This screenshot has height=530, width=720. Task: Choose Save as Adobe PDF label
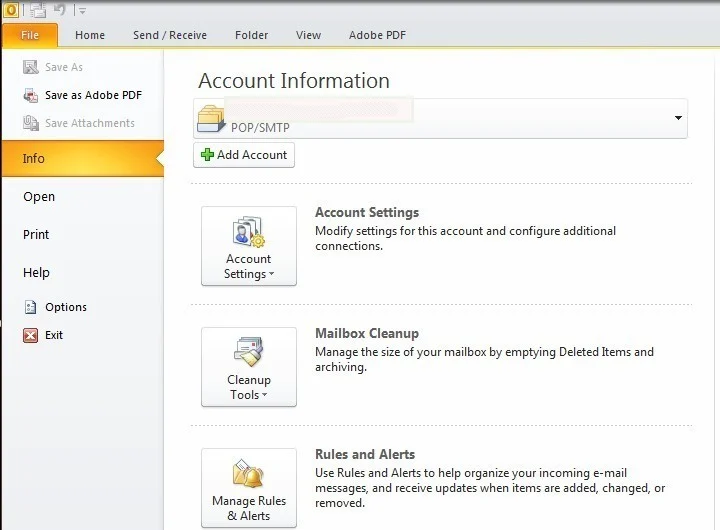tap(94, 95)
